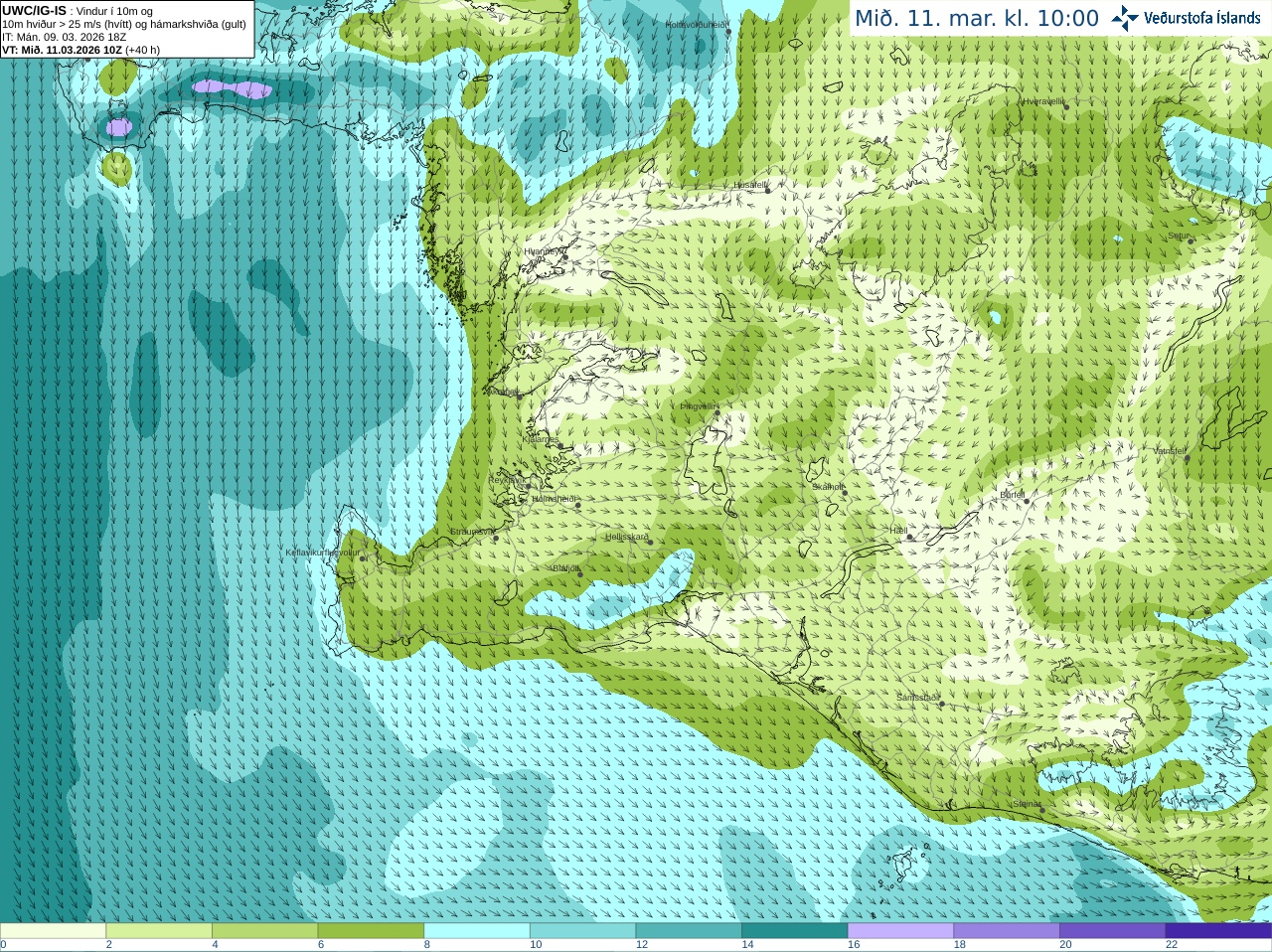Click the Vatnsfell station label

(1170, 451)
